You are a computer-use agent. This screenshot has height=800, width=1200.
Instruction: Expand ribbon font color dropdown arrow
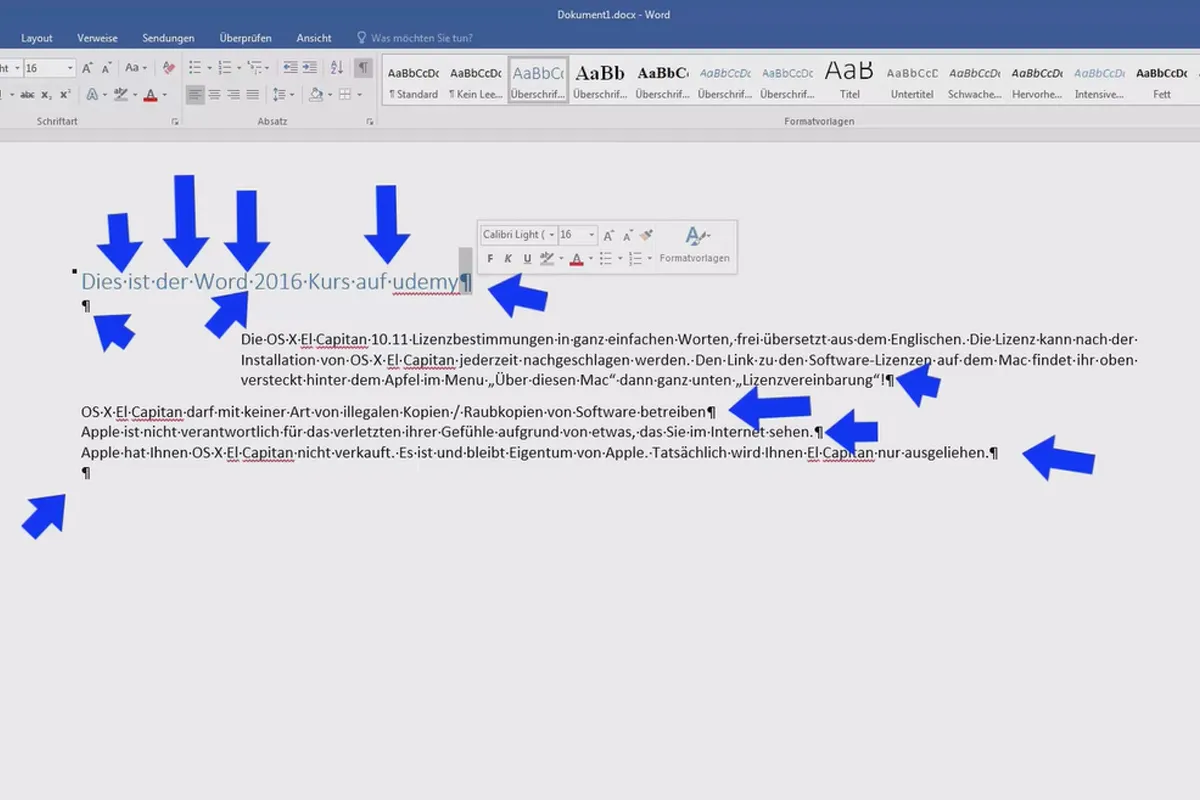click(164, 94)
